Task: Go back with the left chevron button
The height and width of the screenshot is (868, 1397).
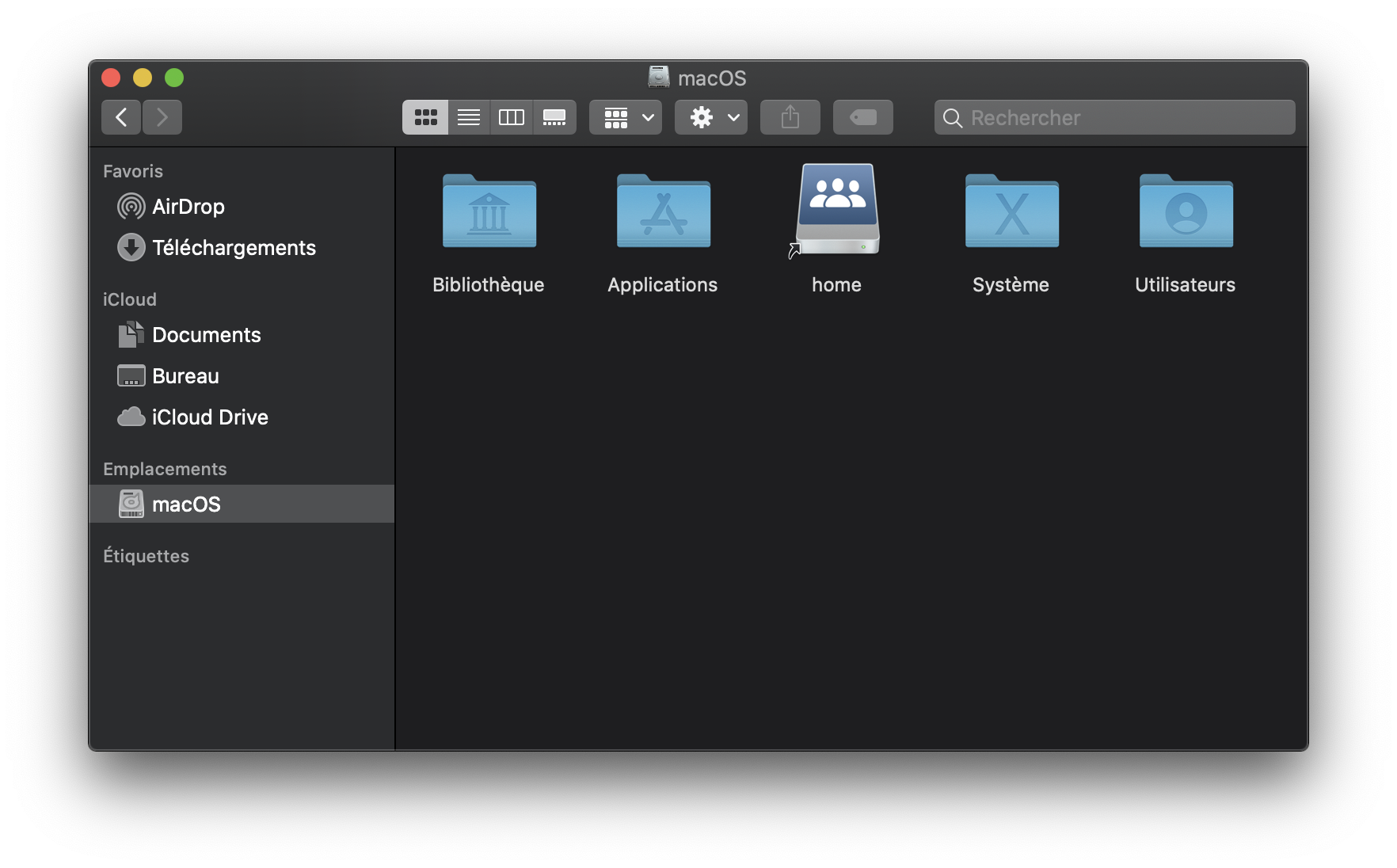Action: click(x=121, y=117)
